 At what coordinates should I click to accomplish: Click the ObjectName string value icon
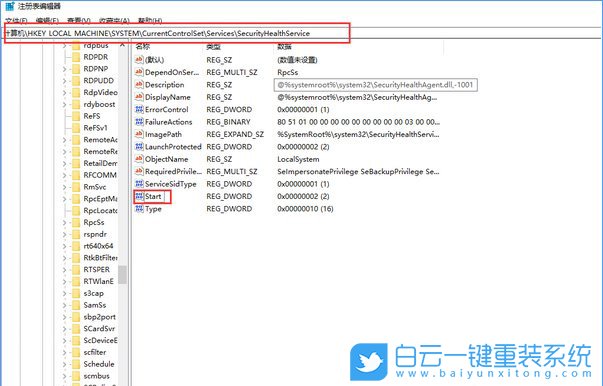click(139, 159)
